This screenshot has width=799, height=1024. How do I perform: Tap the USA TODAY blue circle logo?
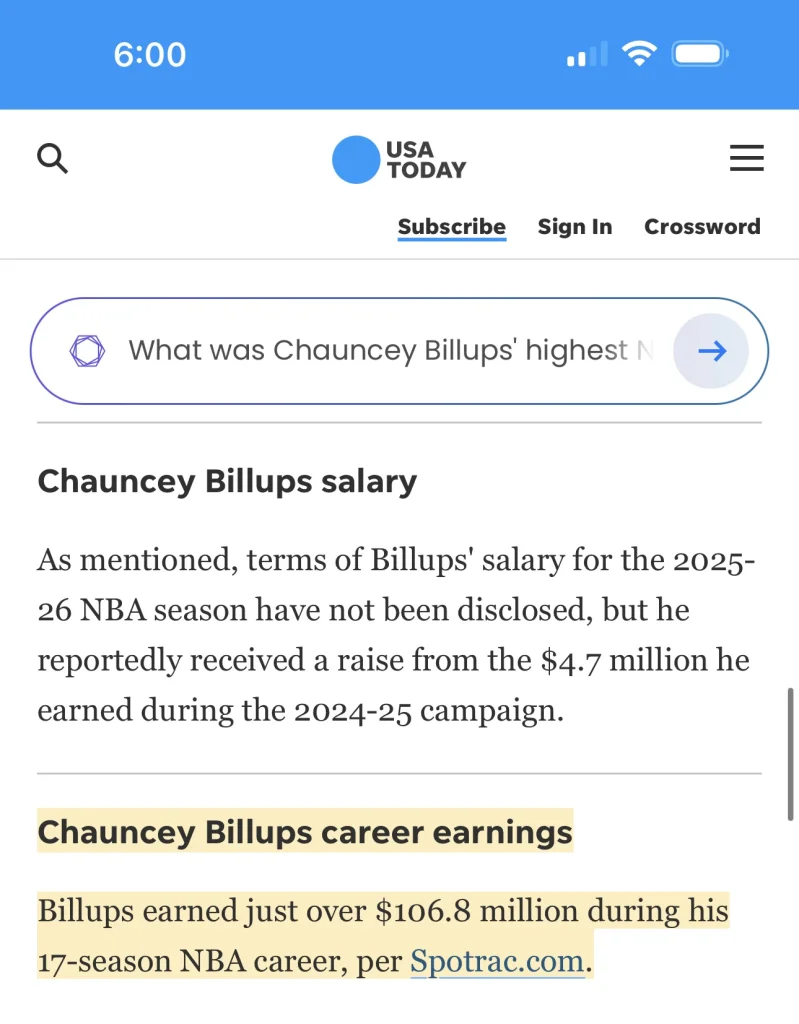pyautogui.click(x=356, y=160)
